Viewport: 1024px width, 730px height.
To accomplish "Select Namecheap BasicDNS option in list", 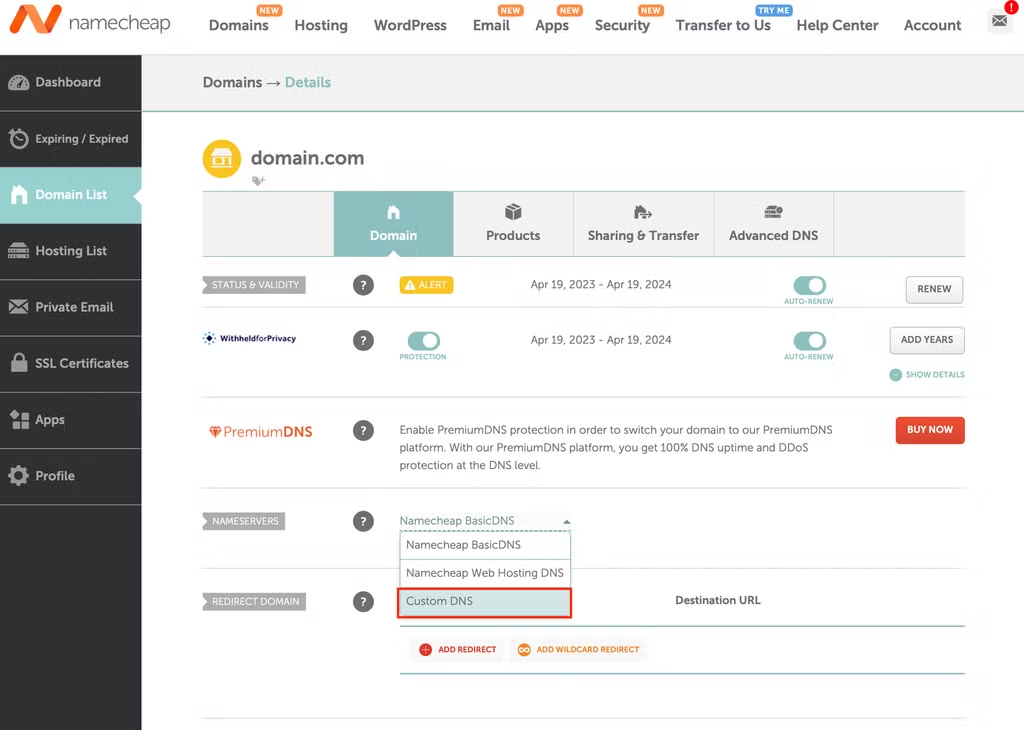I will [485, 545].
